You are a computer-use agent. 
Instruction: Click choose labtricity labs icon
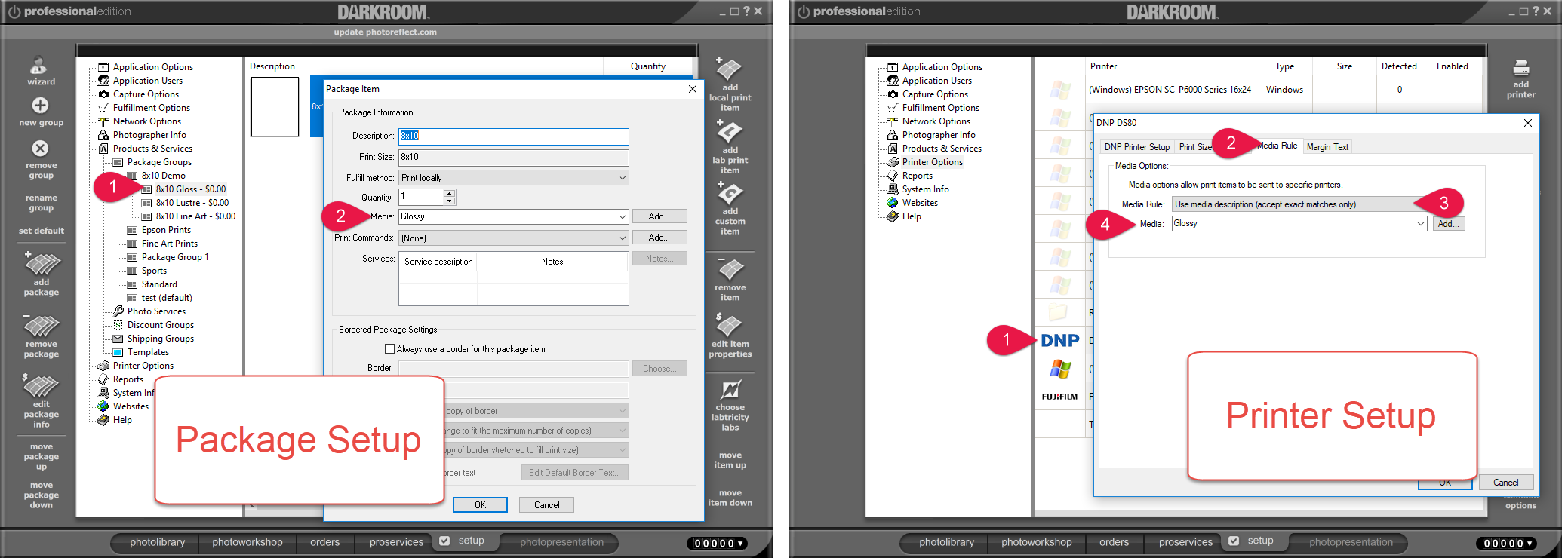[x=730, y=390]
